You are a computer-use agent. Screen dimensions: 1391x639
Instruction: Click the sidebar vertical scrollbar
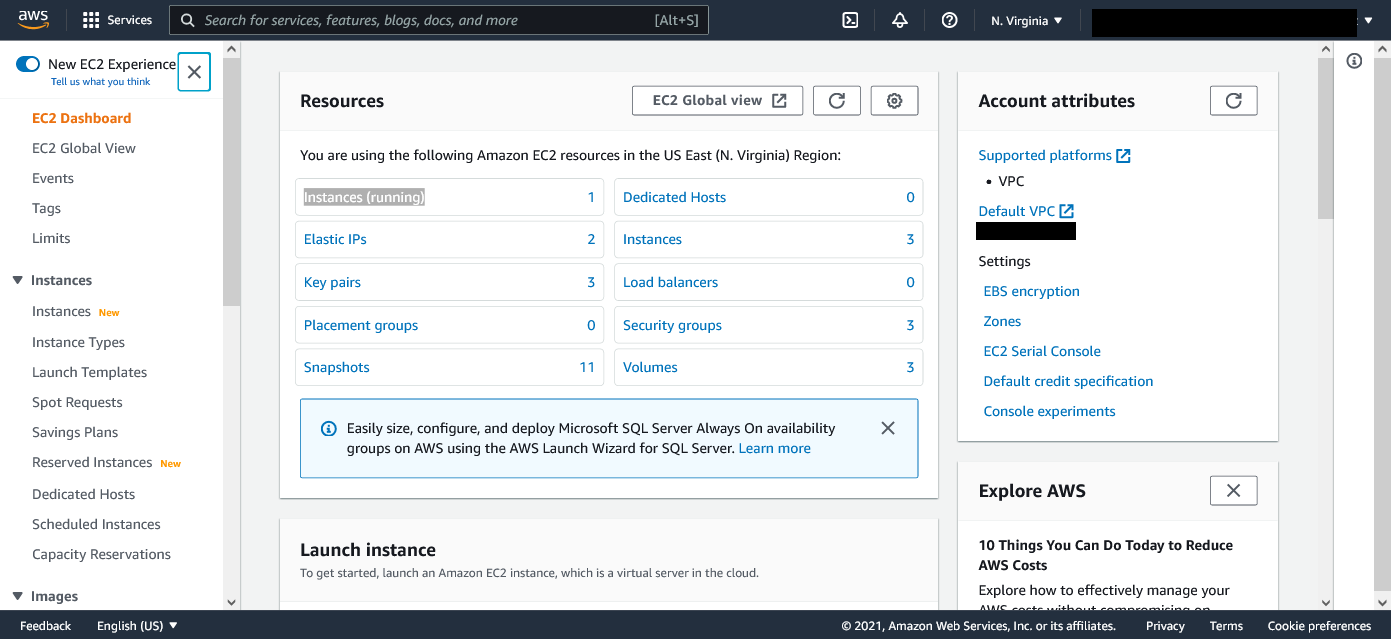pos(231,180)
